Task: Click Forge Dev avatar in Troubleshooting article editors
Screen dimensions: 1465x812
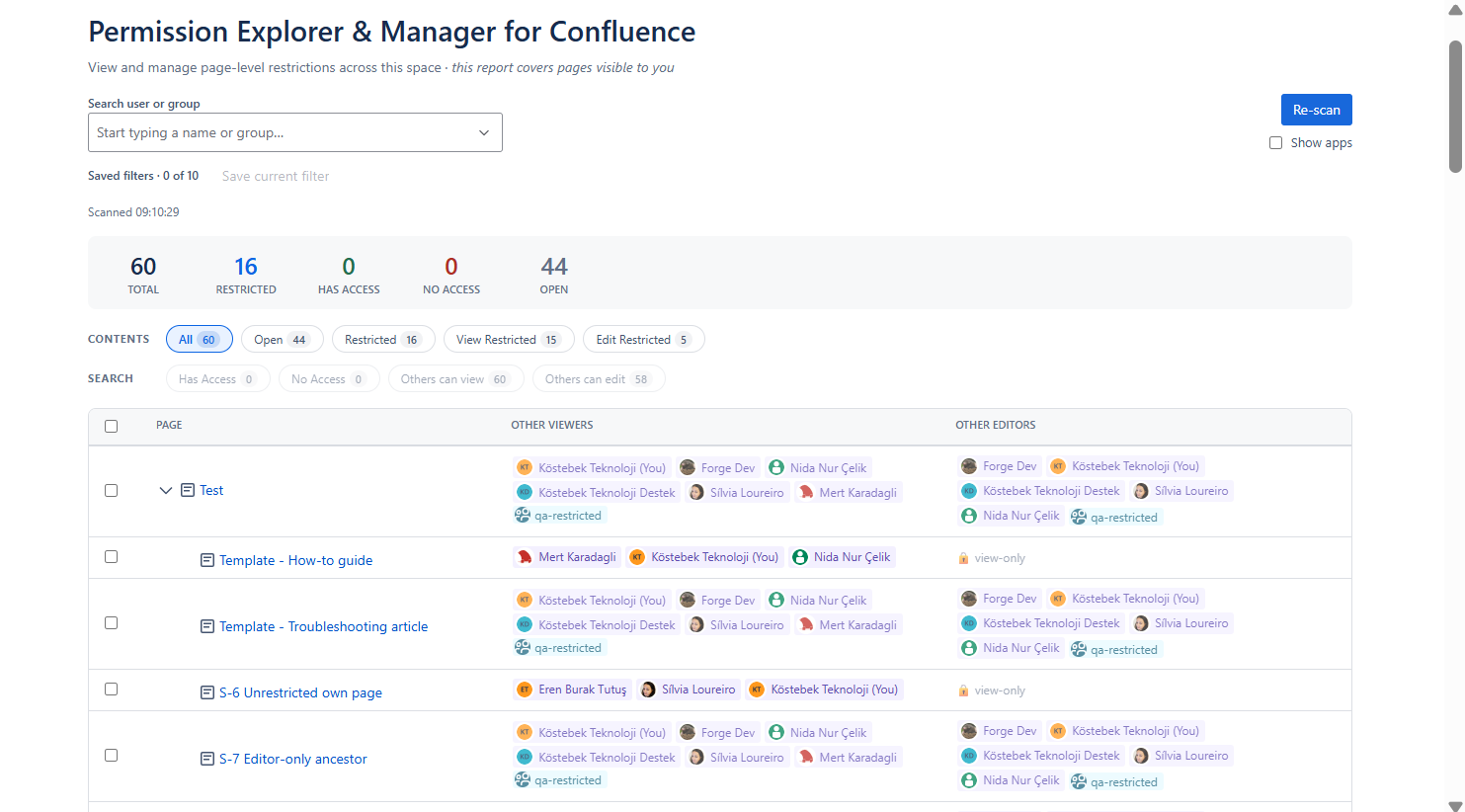Action: click(969, 599)
